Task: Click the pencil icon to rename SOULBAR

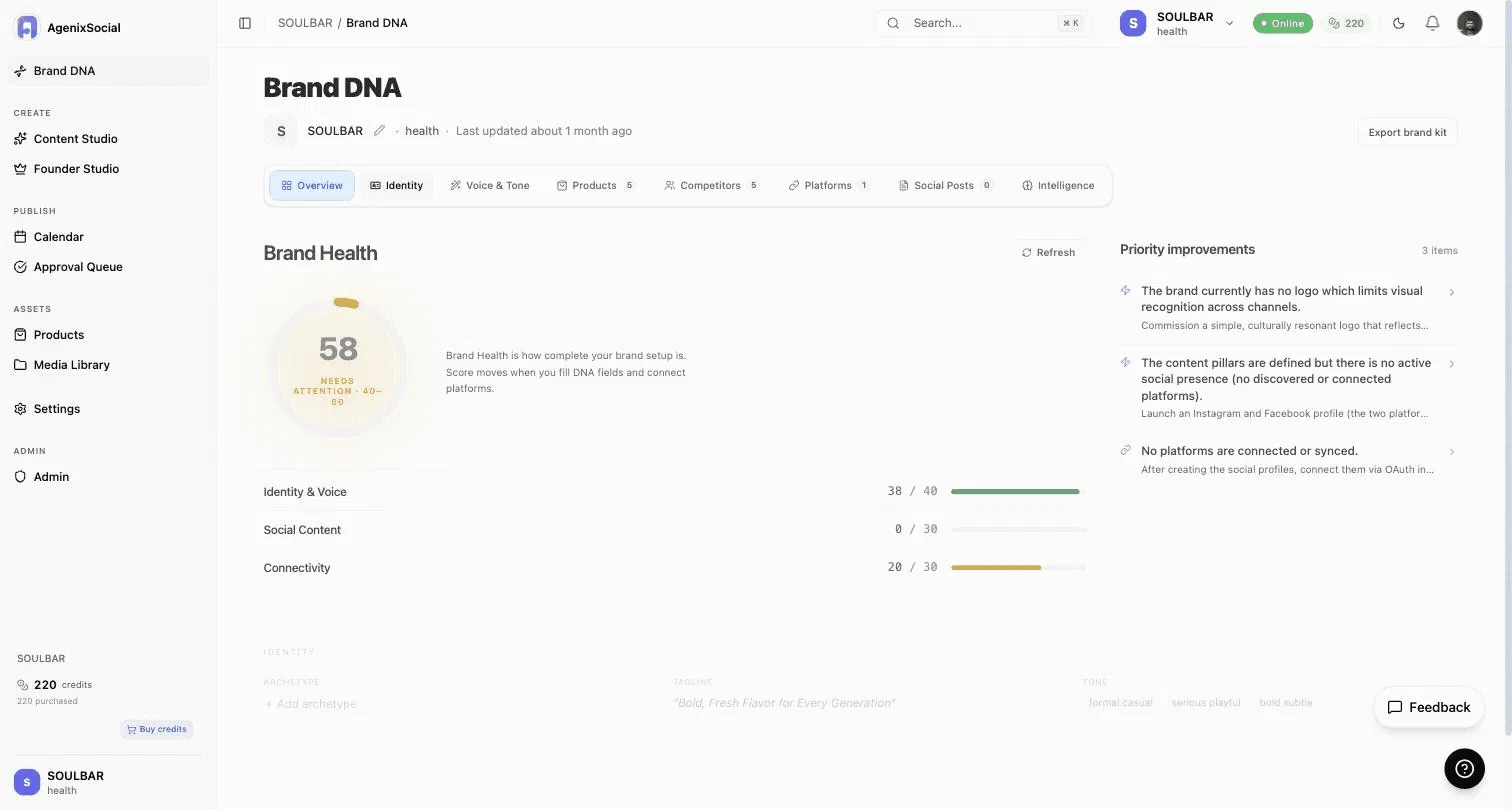Action: pos(379,131)
